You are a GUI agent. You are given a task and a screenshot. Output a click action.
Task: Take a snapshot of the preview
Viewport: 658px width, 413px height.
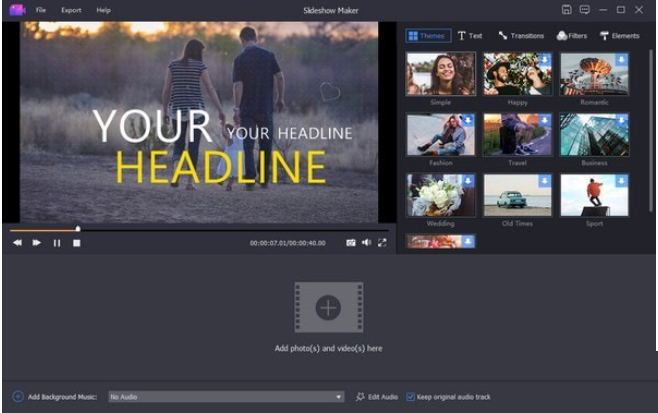pos(351,243)
